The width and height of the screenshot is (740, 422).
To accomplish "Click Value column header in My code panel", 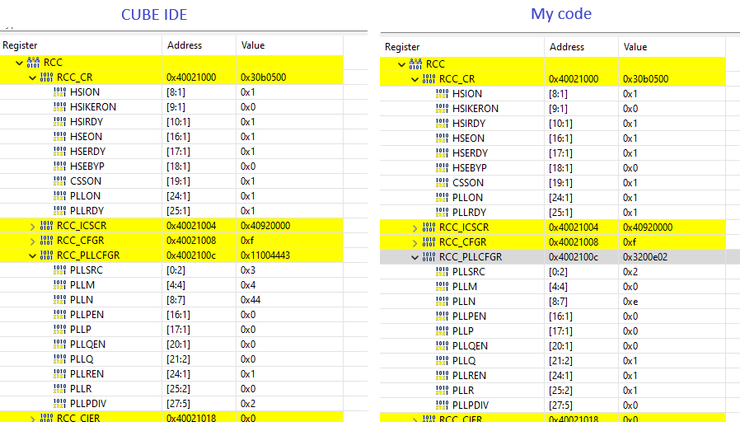I will (635, 47).
